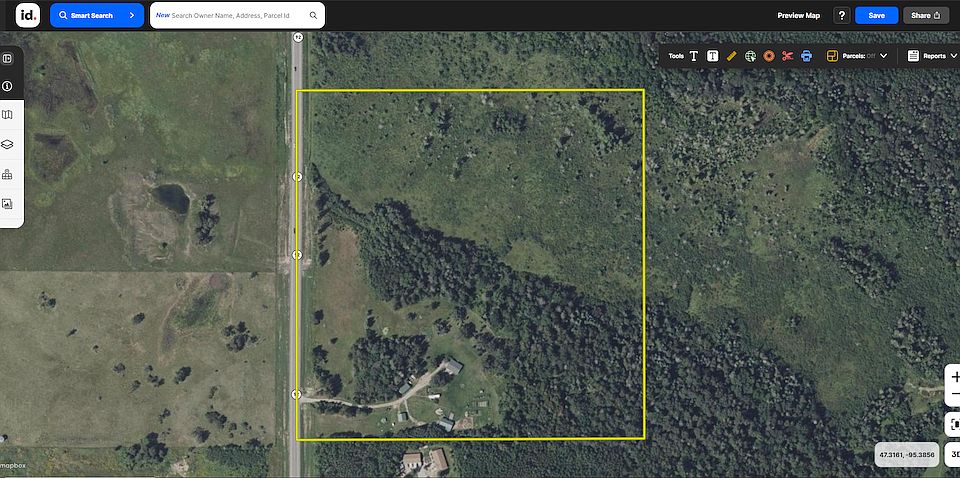Save the current map
Image resolution: width=960 pixels, height=478 pixels.
[877, 15]
